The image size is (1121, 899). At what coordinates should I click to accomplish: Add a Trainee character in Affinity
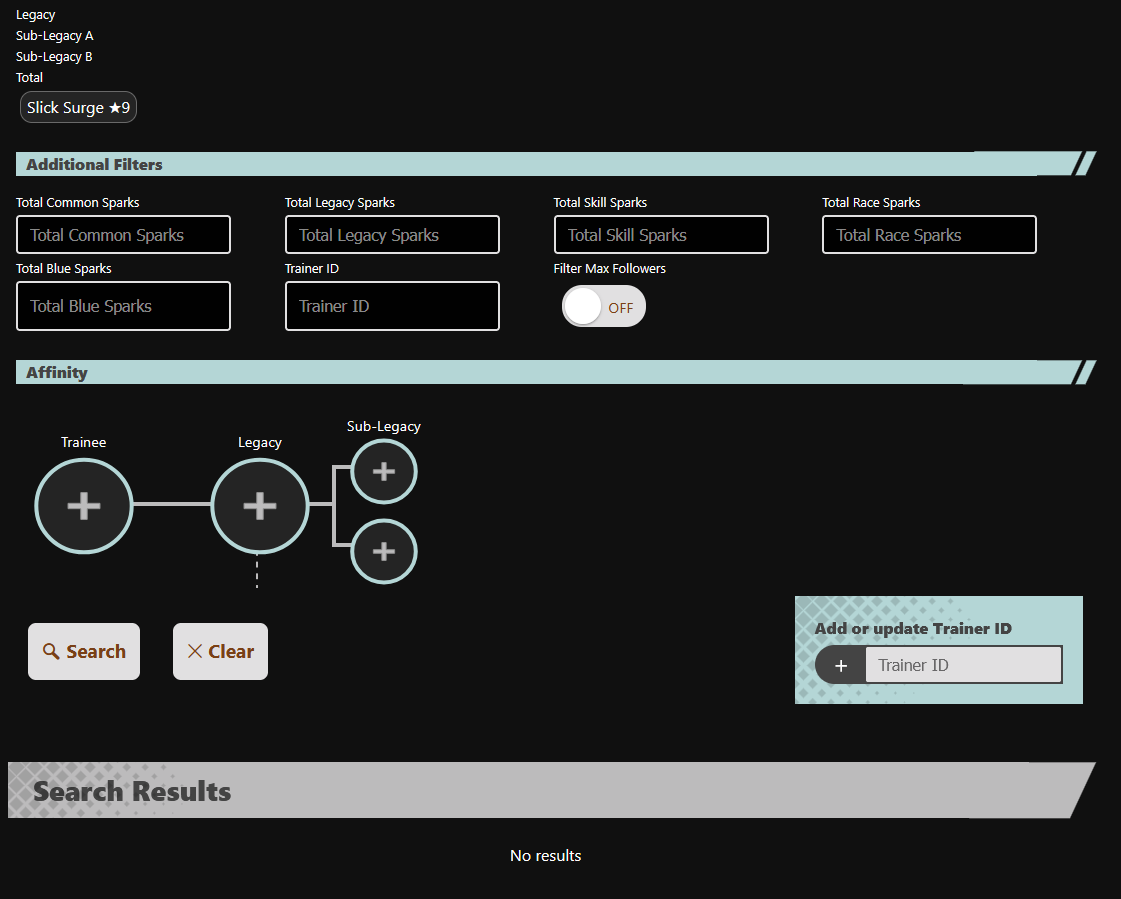coord(84,506)
